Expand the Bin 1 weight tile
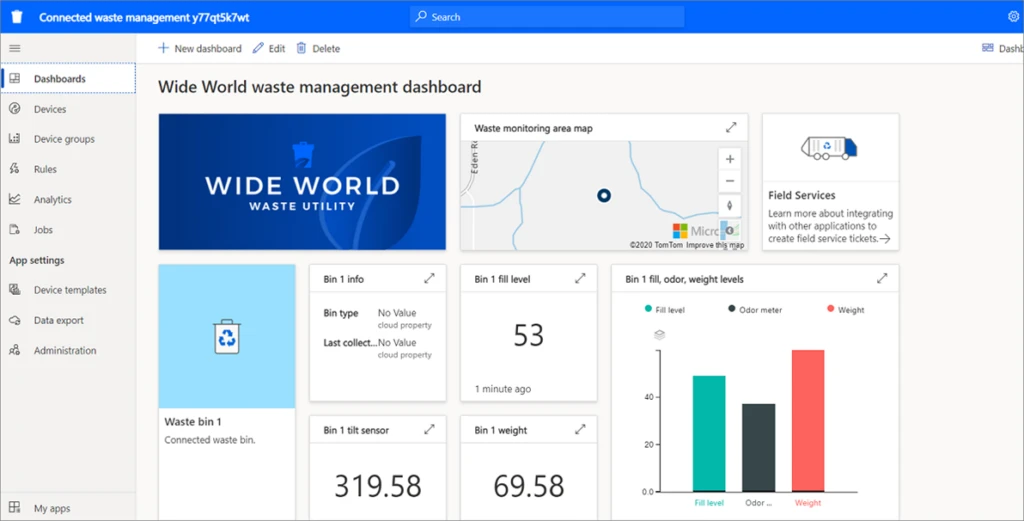1024x521 pixels. [580, 430]
